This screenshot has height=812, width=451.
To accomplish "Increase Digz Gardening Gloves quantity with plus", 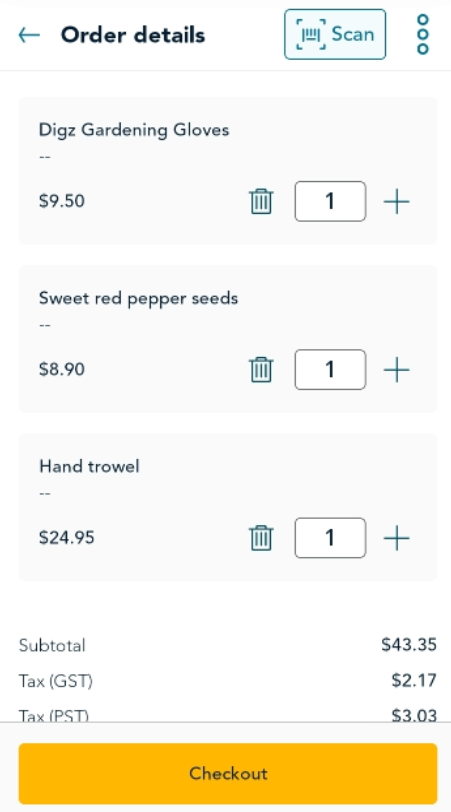I will pyautogui.click(x=397, y=201).
